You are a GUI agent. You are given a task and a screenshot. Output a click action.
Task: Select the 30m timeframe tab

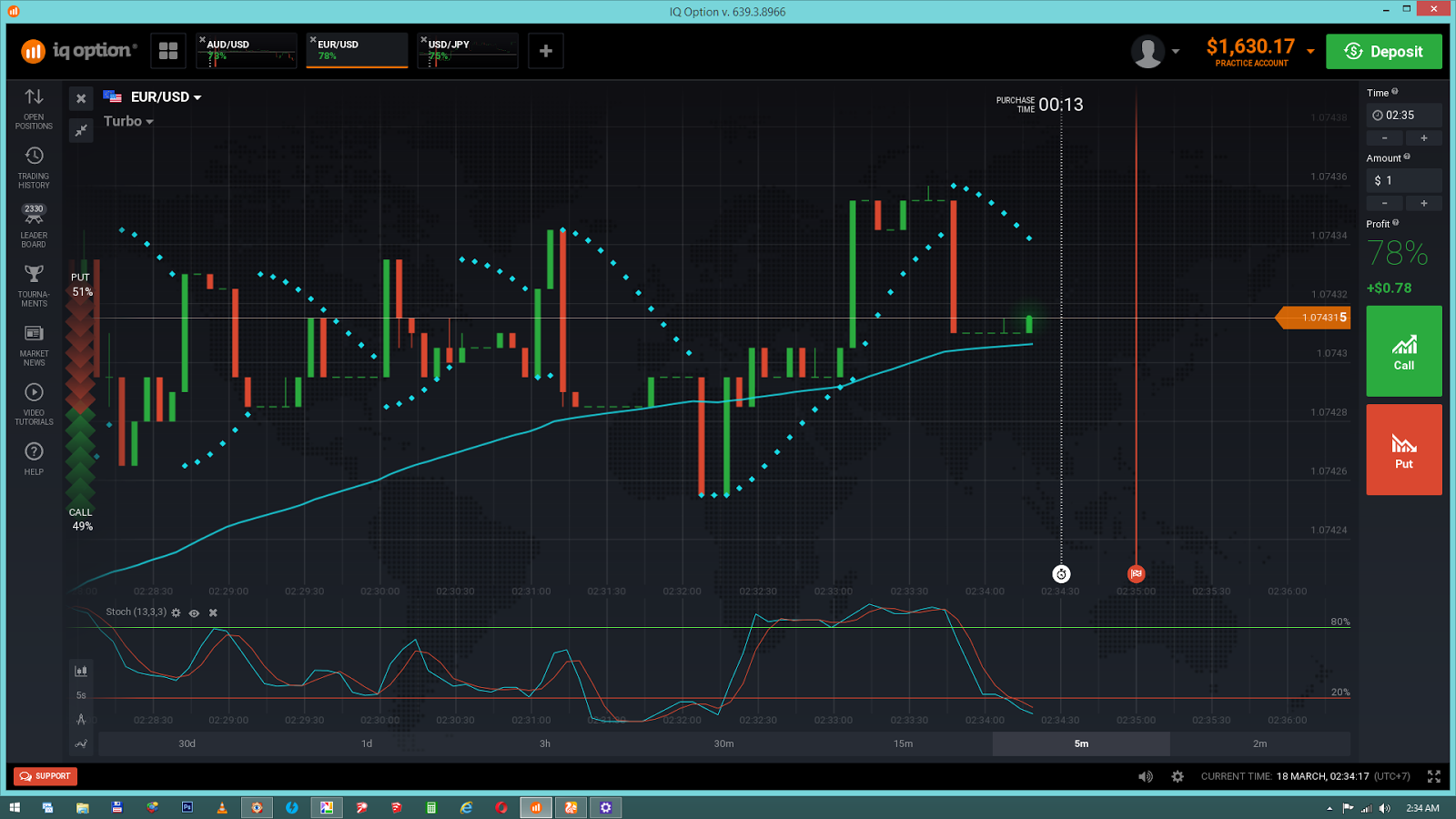(x=723, y=743)
